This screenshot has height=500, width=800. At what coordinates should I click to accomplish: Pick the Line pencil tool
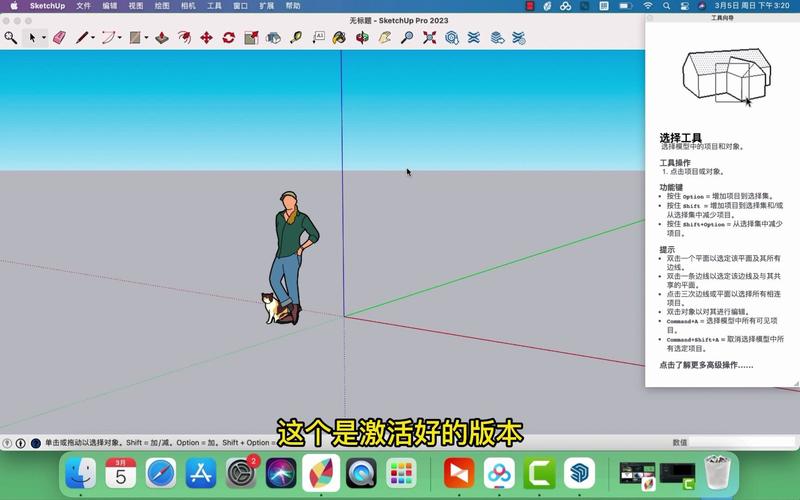coord(82,38)
